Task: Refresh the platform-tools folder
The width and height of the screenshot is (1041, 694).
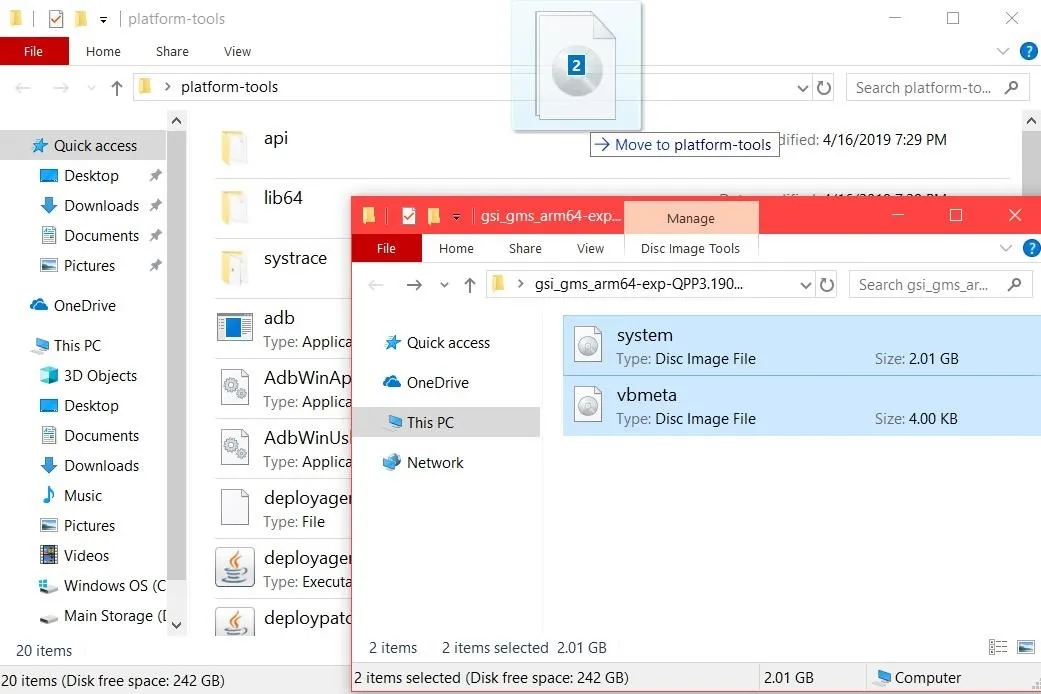Action: 824,88
